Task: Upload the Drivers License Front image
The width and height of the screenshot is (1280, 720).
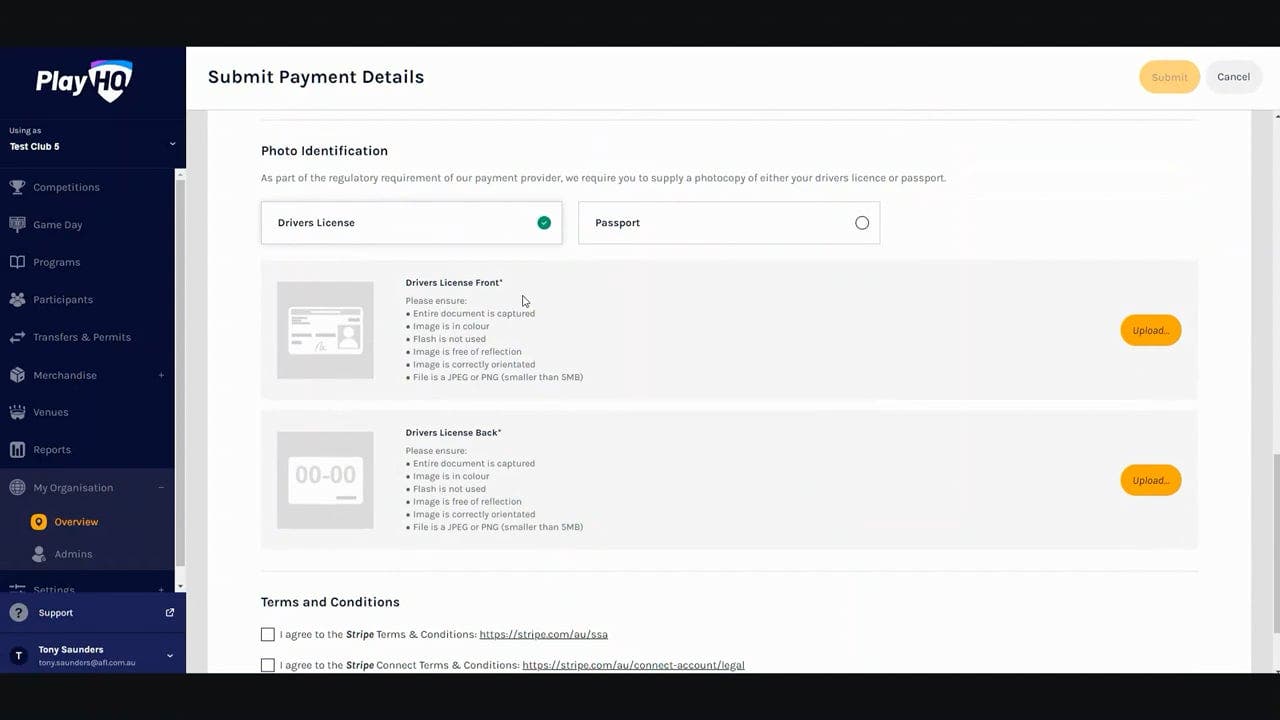Action: pyautogui.click(x=1150, y=330)
